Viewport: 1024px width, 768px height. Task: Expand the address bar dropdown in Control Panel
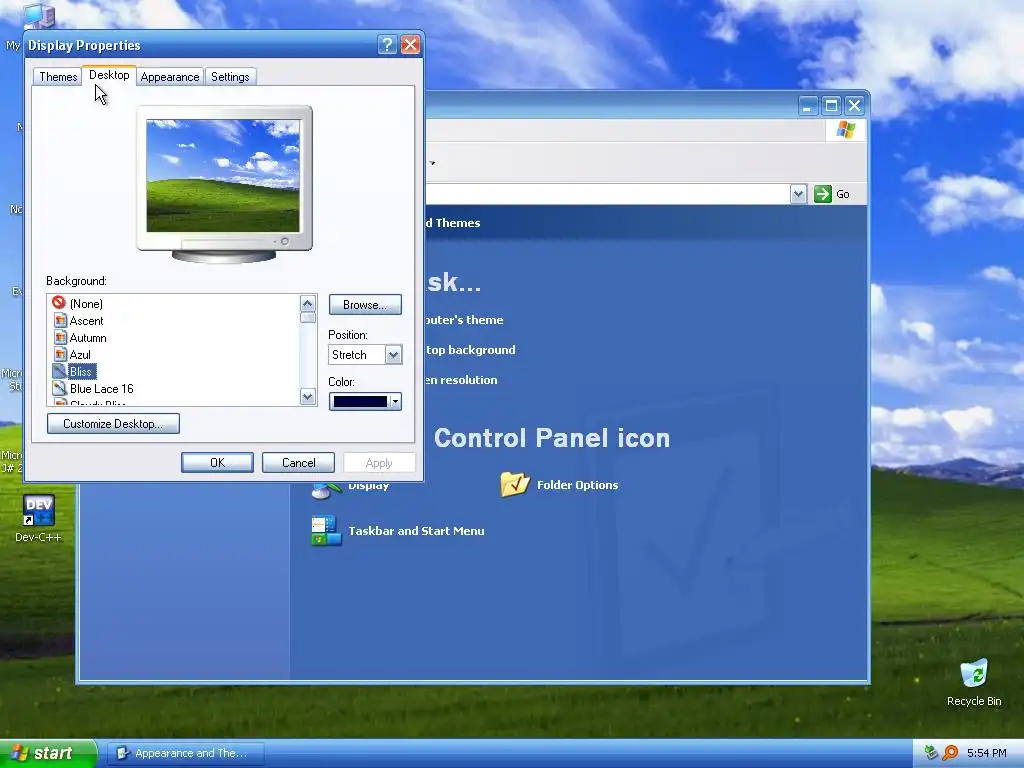click(798, 194)
